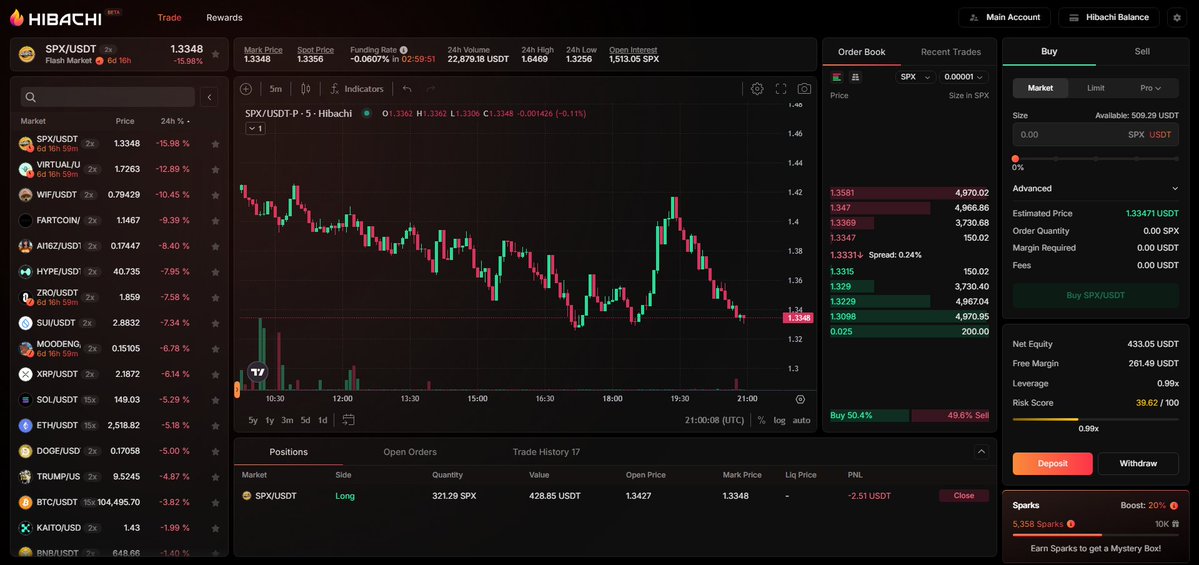
Task: Click the Withdraw button
Action: pos(1138,463)
